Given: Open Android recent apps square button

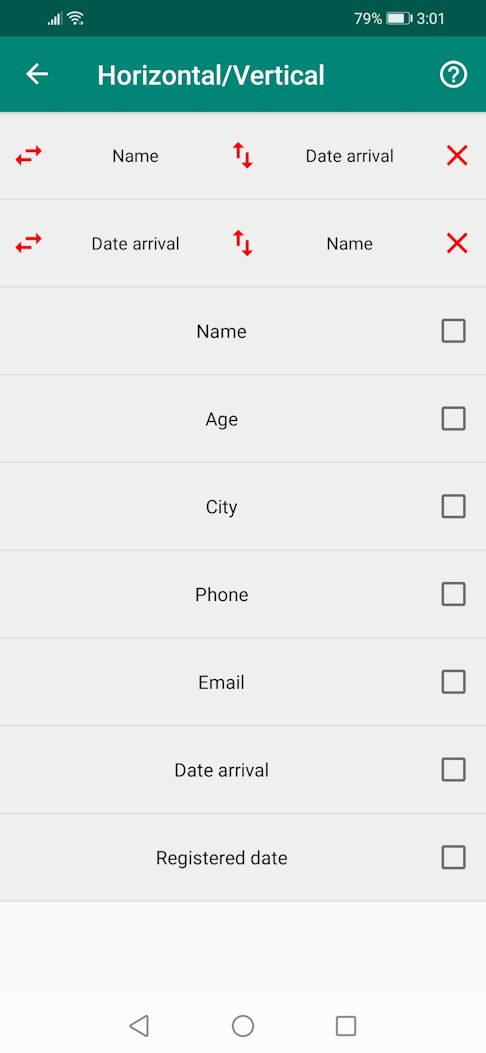Looking at the screenshot, I should click(346, 1025).
